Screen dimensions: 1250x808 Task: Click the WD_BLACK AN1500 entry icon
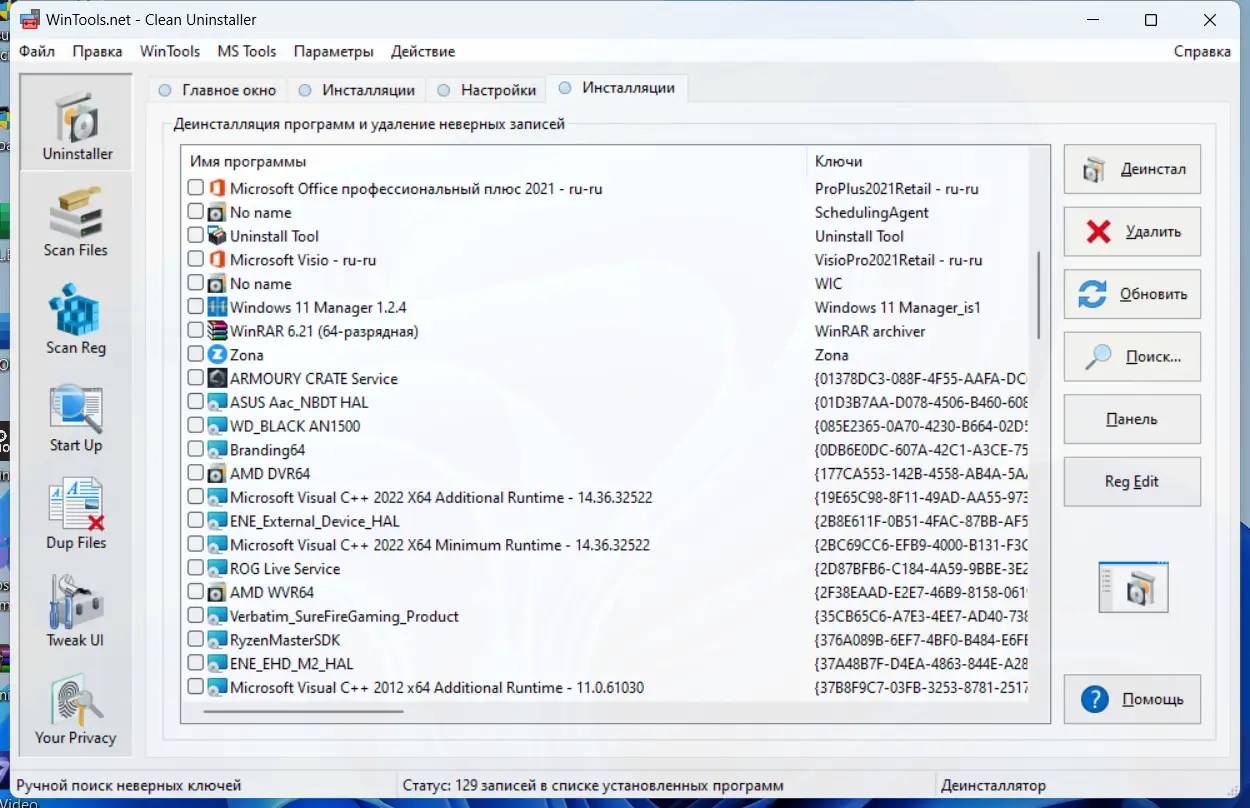click(x=217, y=426)
